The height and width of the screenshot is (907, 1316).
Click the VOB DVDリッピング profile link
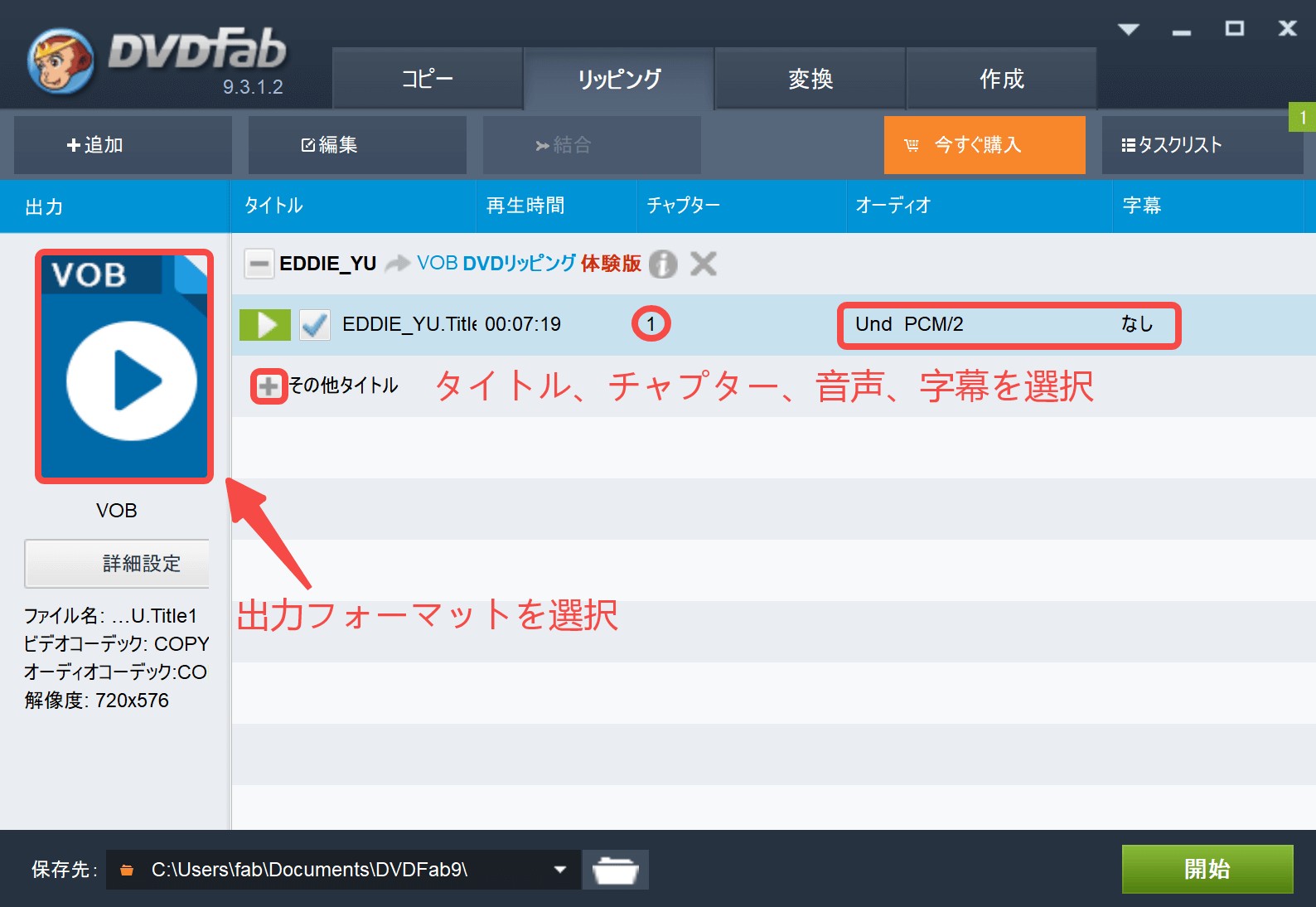(496, 264)
